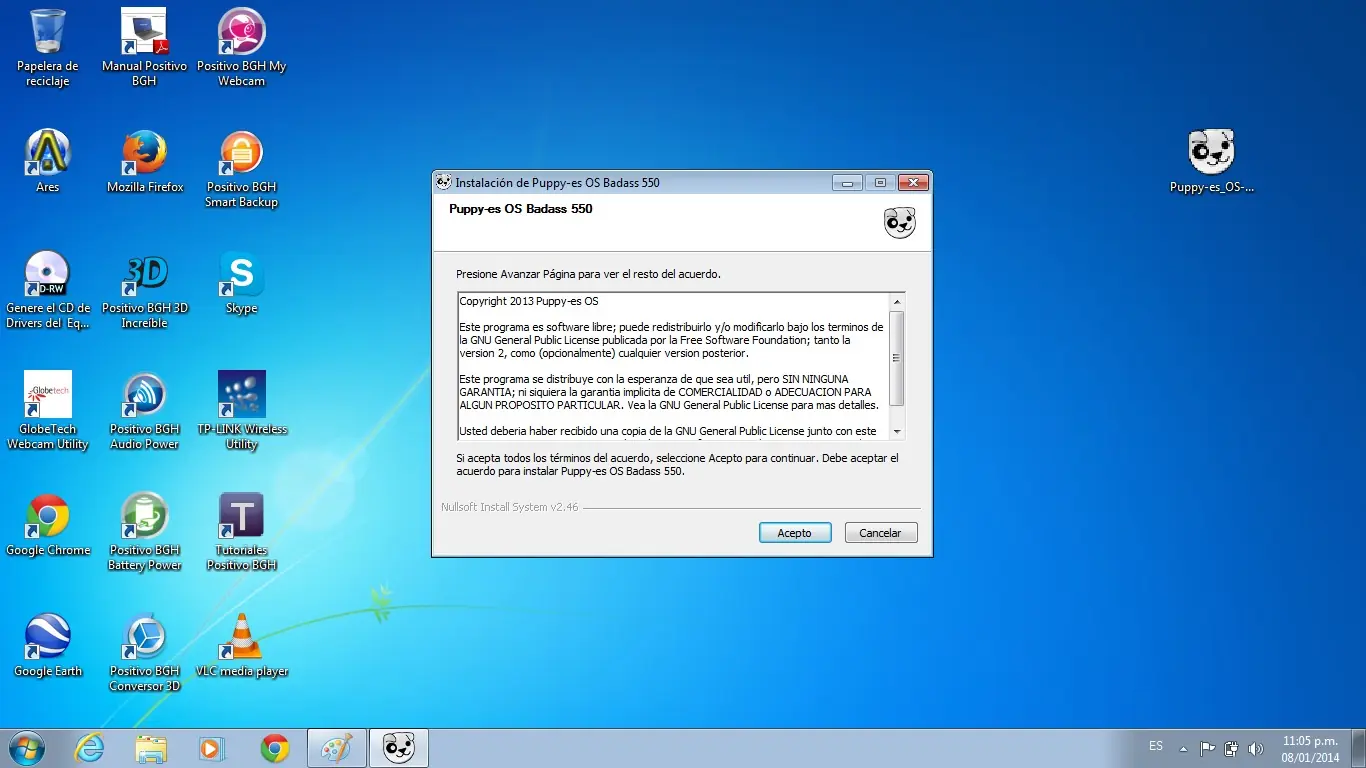Viewport: 1366px width, 768px height.
Task: Select the Genere el CD de Drivers icon
Action: click(47, 289)
